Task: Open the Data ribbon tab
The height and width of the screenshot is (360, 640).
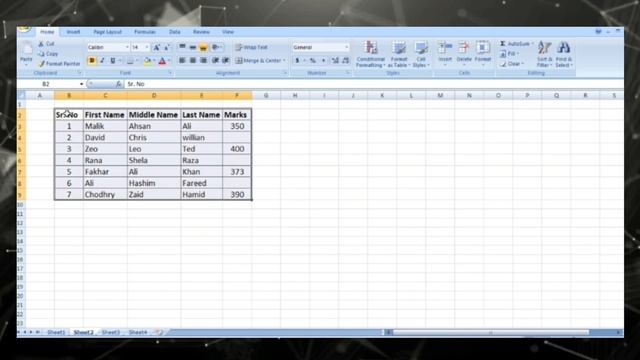Action: click(175, 32)
